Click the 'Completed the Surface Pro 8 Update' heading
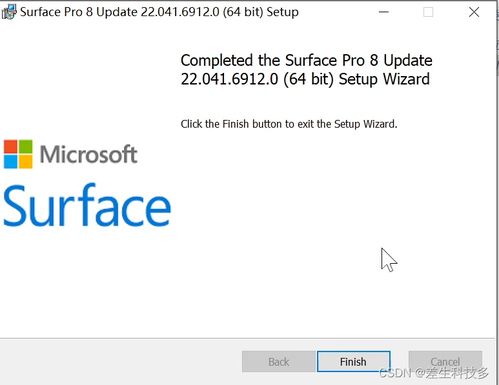 pos(306,60)
